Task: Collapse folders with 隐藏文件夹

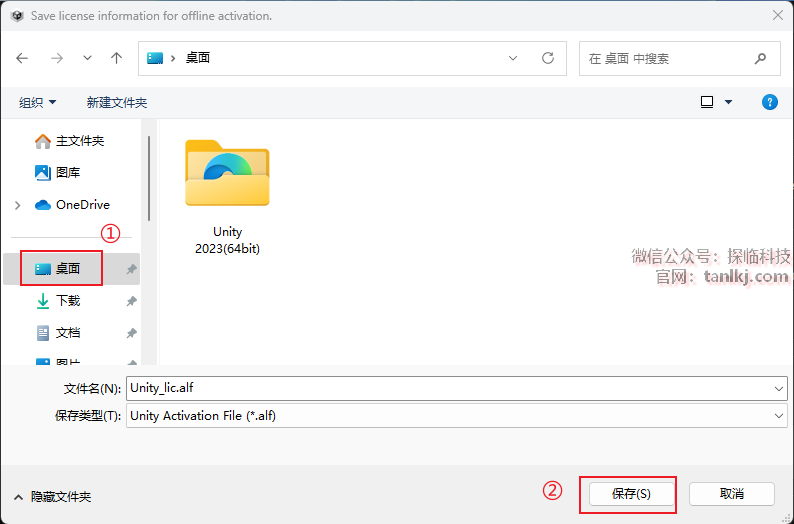Action: 53,497
